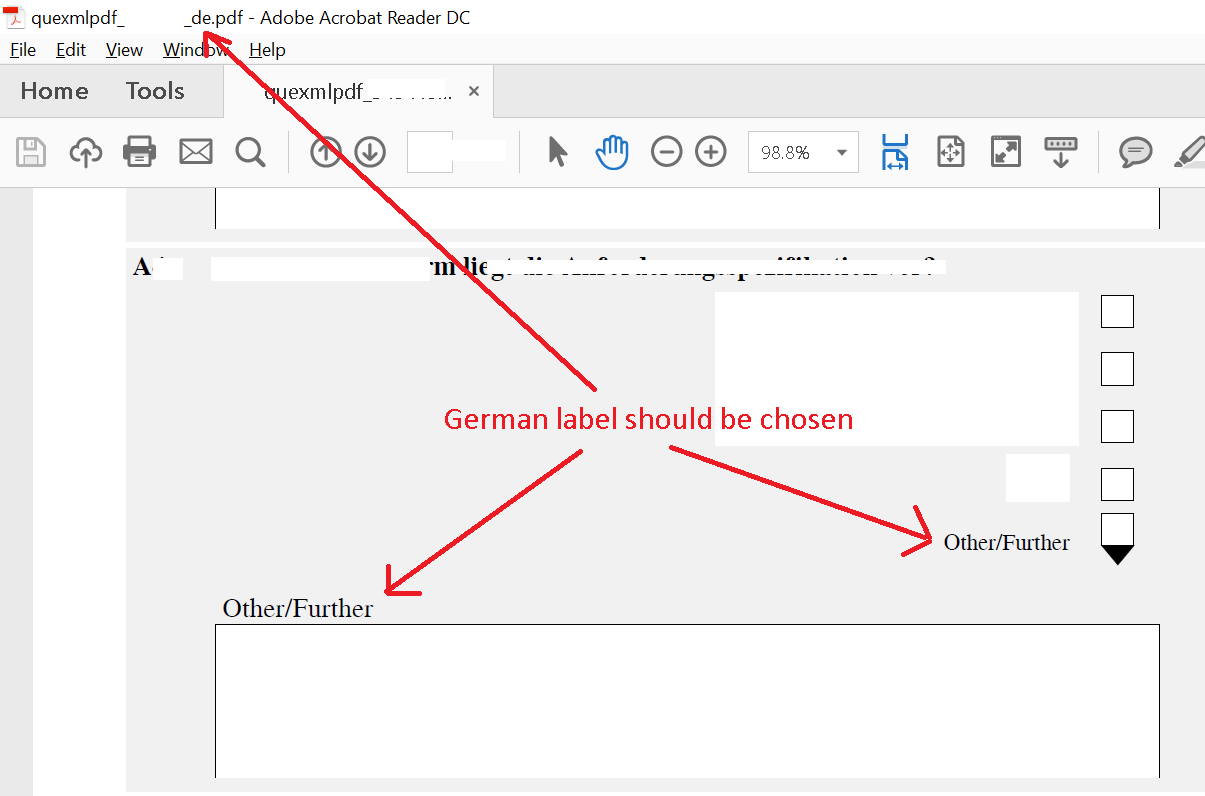
Task: Switch to the Tools tab
Action: click(155, 91)
